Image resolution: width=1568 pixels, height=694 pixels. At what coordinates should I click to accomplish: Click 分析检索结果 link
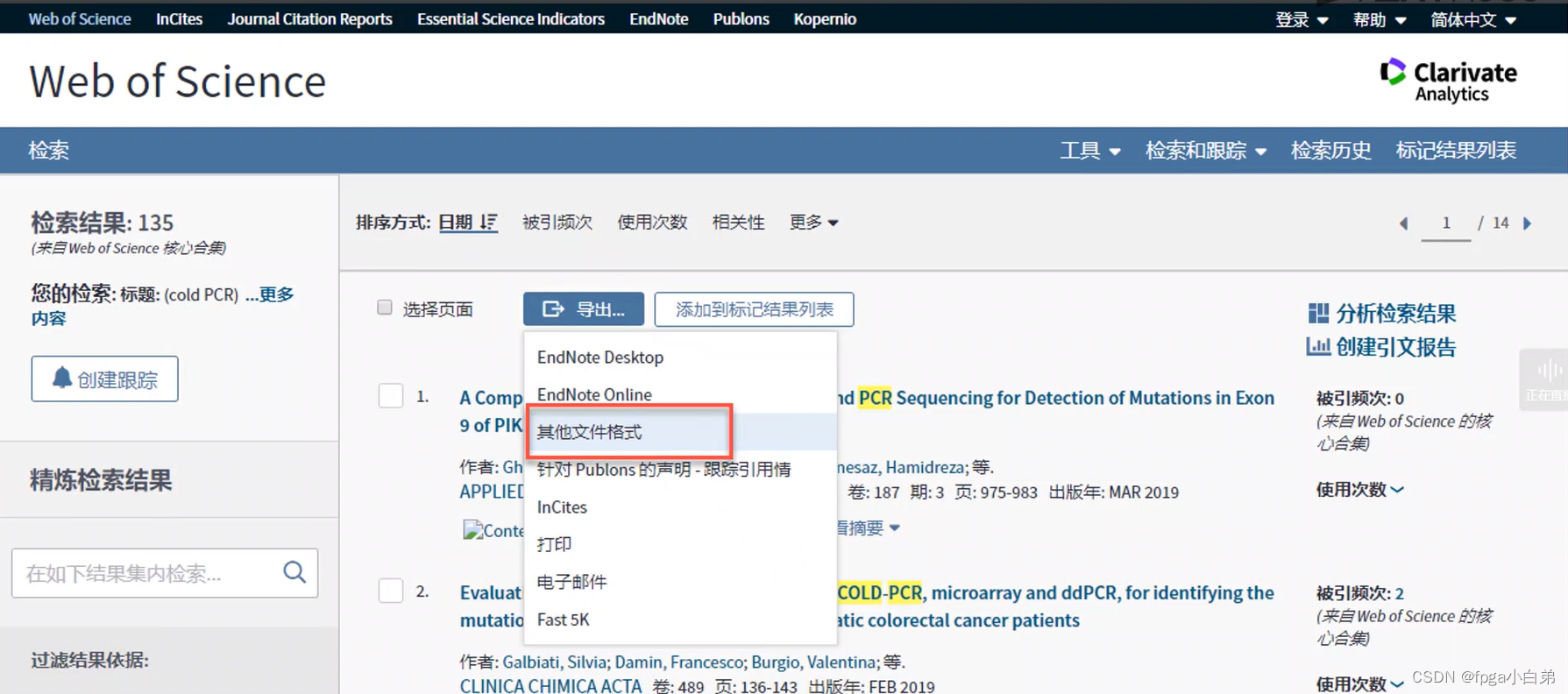coord(1395,314)
